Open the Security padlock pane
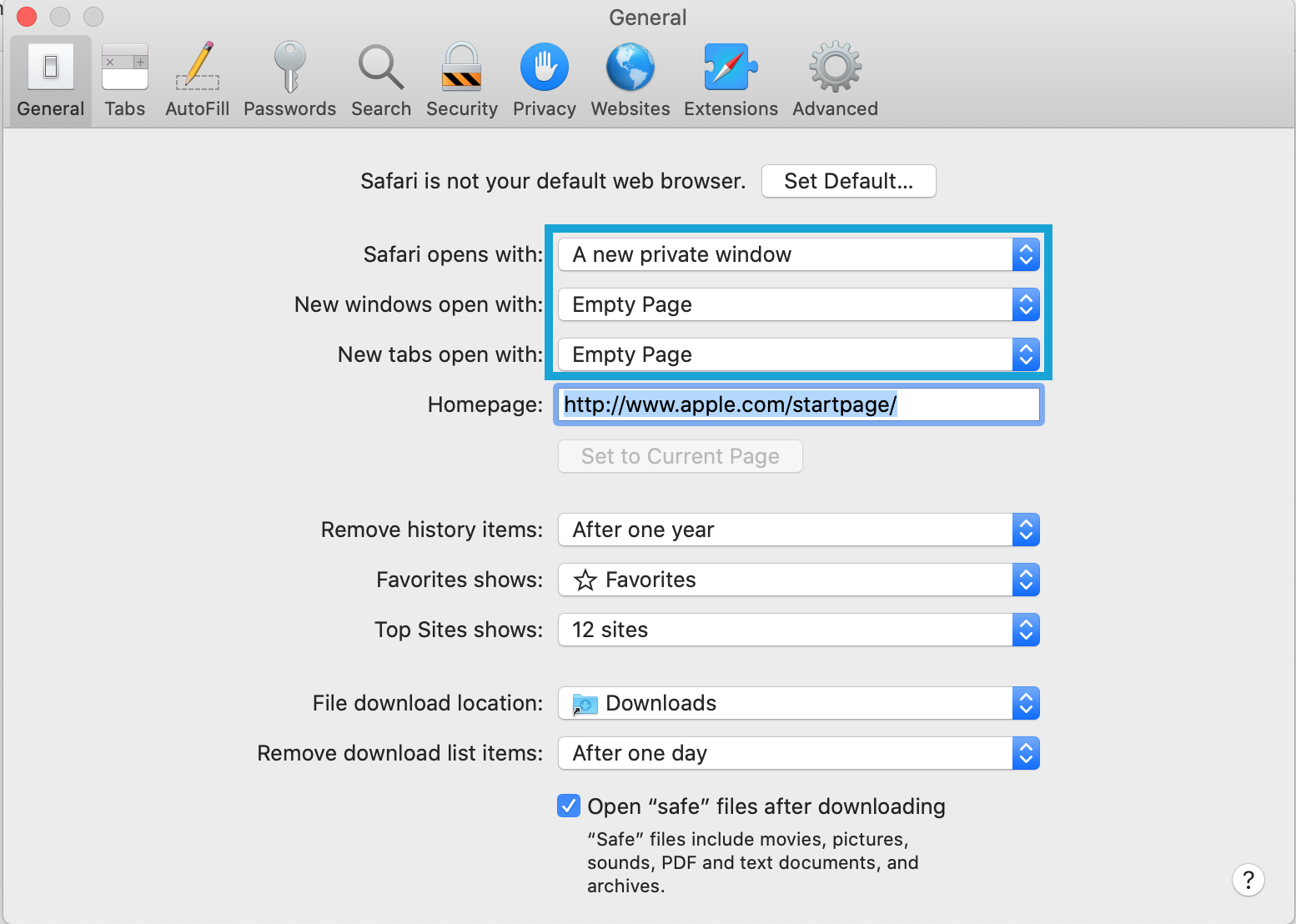 pyautogui.click(x=461, y=81)
